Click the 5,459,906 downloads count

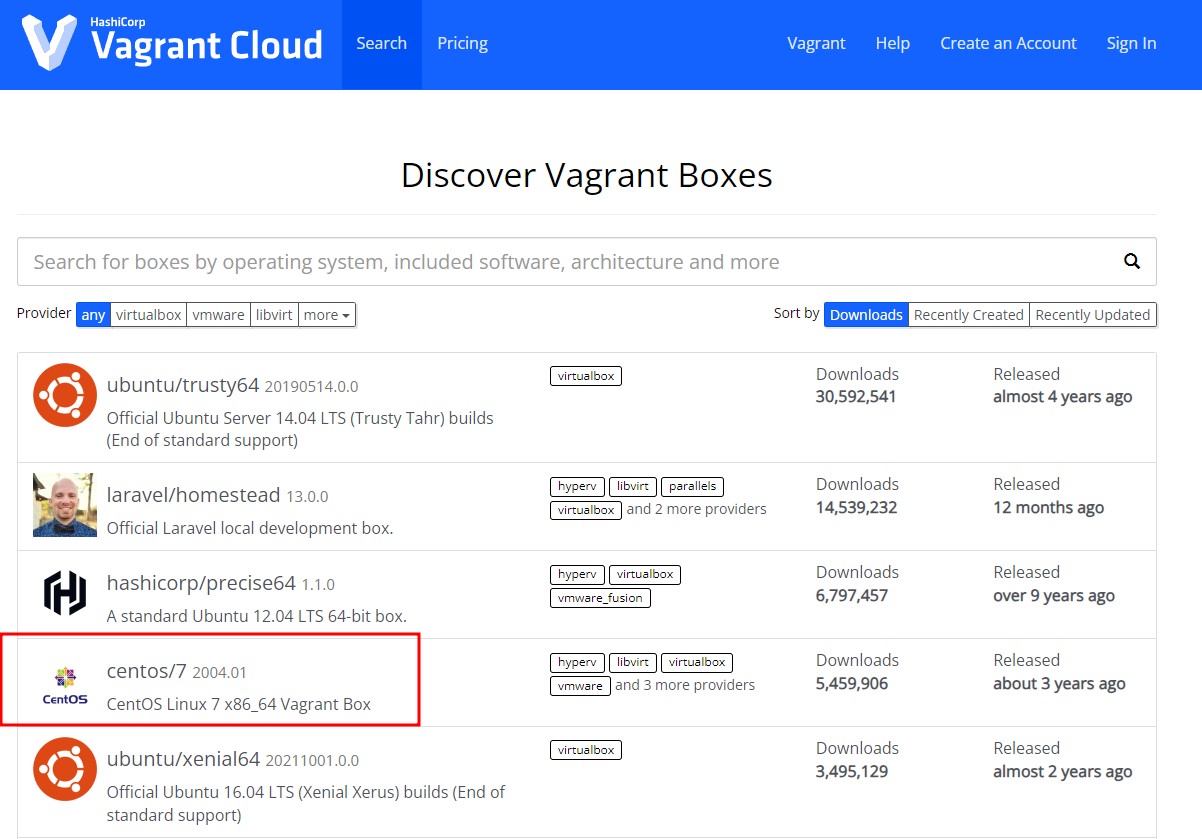(852, 683)
